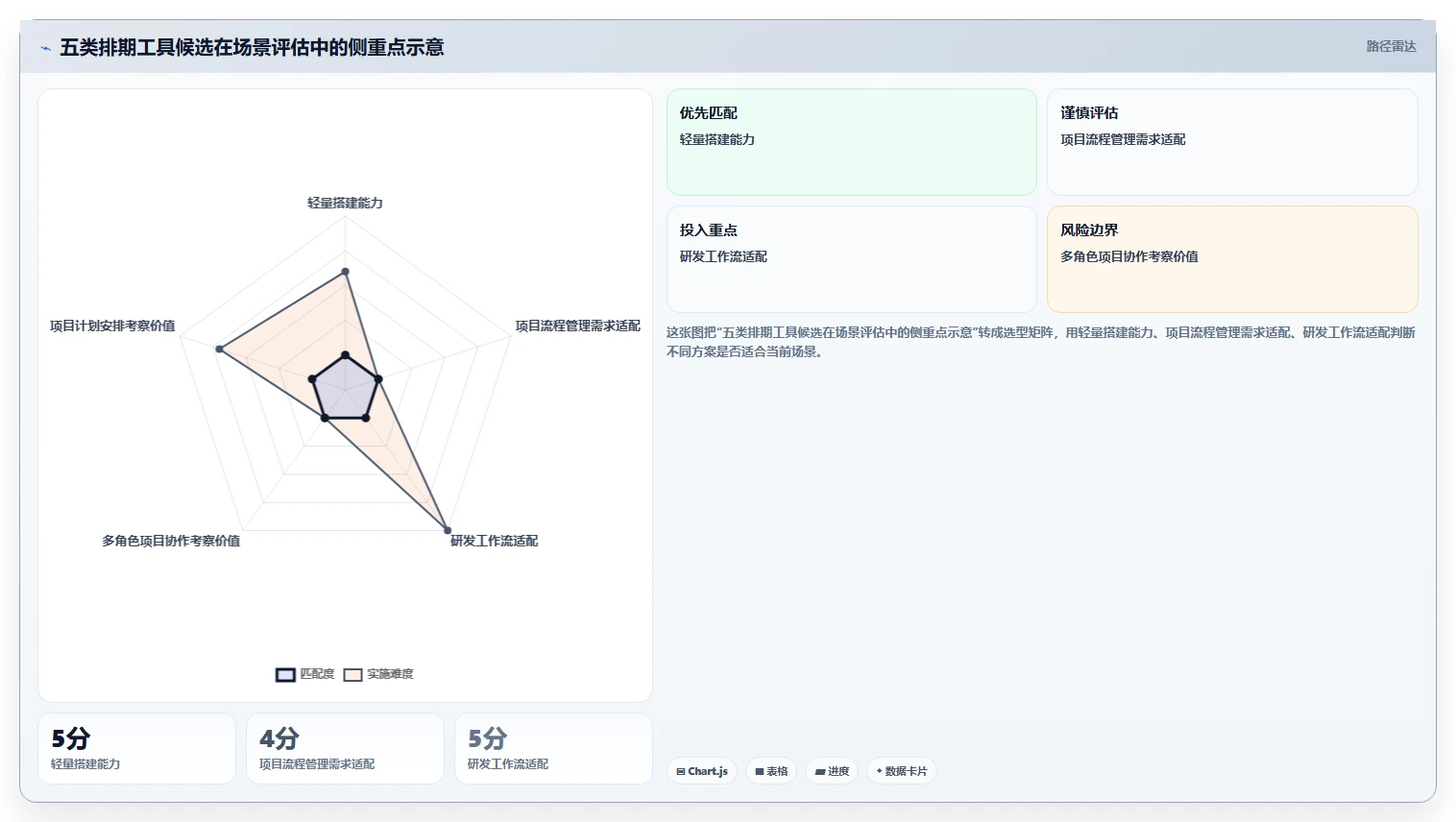Click the bar icon in the 进度 tag

click(820, 772)
